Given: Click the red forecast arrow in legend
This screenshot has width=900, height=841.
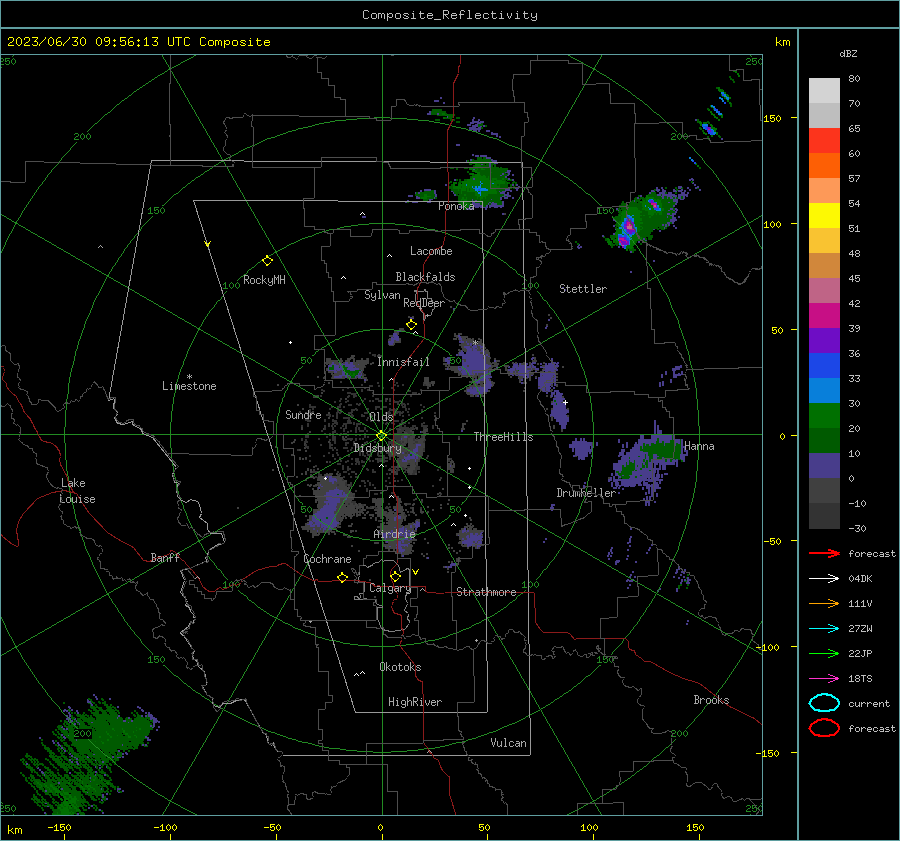Looking at the screenshot, I should point(824,553).
